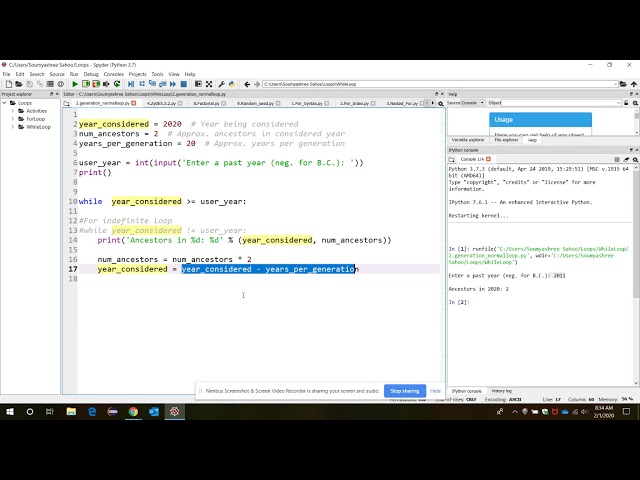
Task: Interrupt kernel with console stop square
Action: 617,159
